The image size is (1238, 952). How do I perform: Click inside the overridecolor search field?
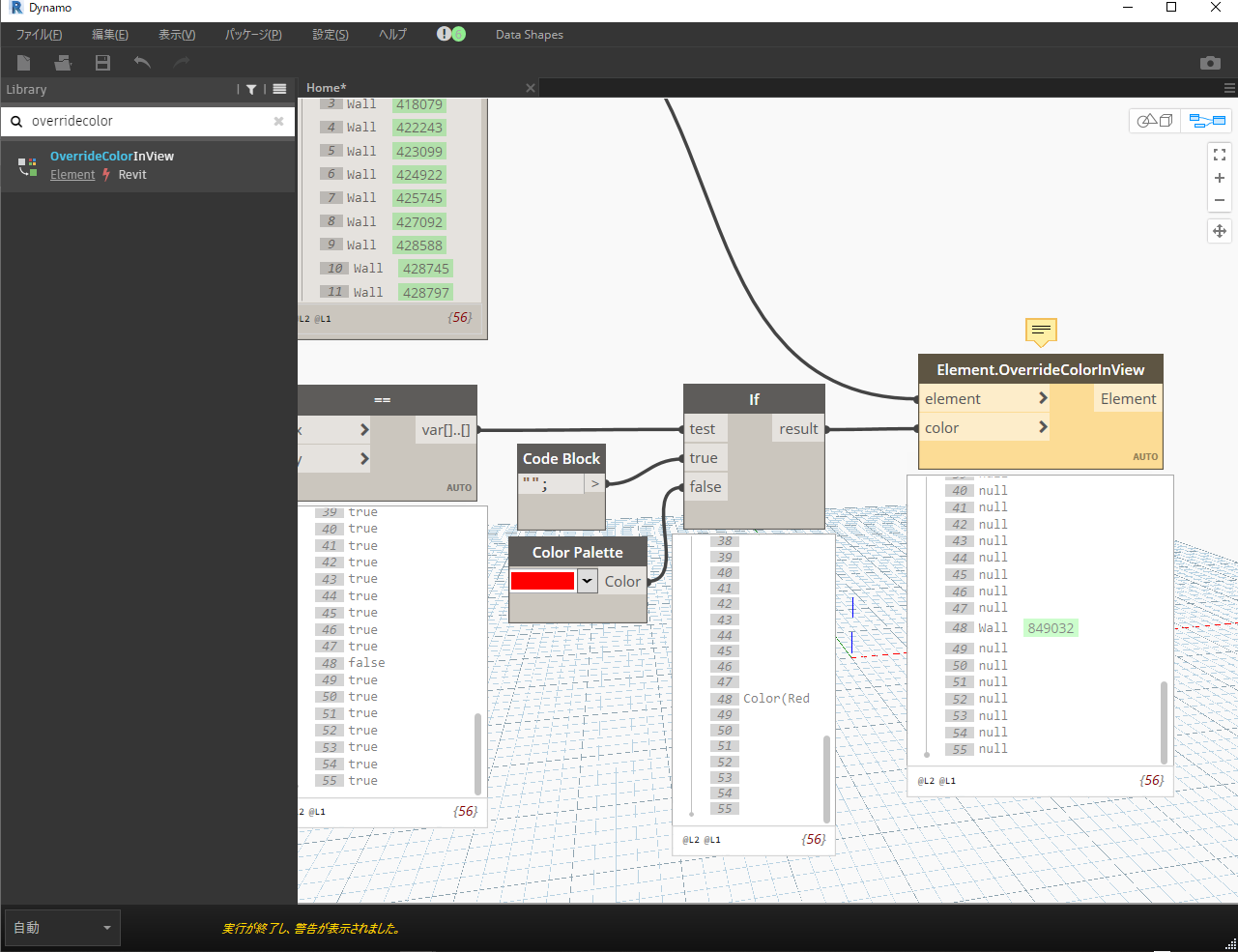pyautogui.click(x=147, y=121)
